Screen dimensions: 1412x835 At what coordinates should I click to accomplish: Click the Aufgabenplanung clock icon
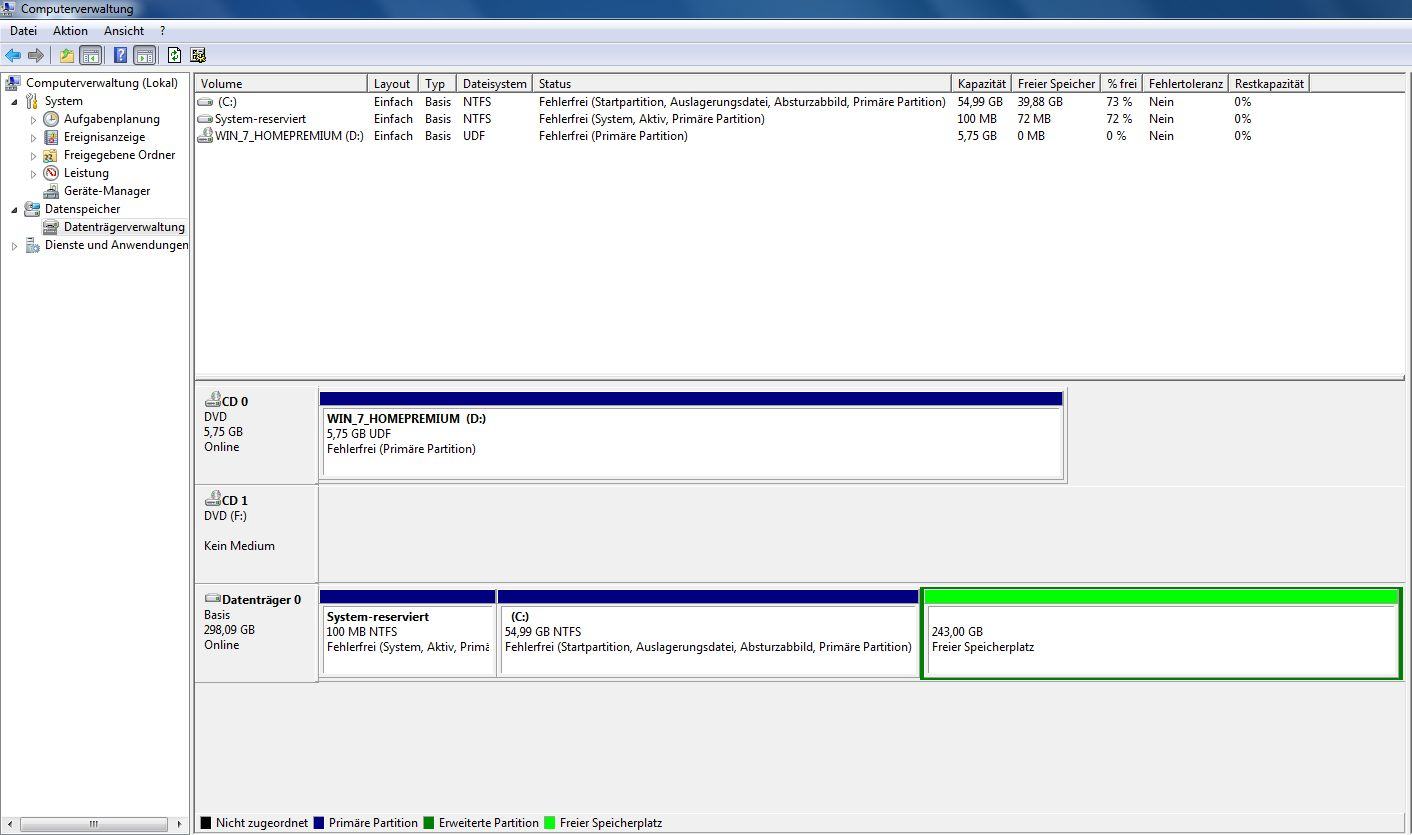[51, 119]
